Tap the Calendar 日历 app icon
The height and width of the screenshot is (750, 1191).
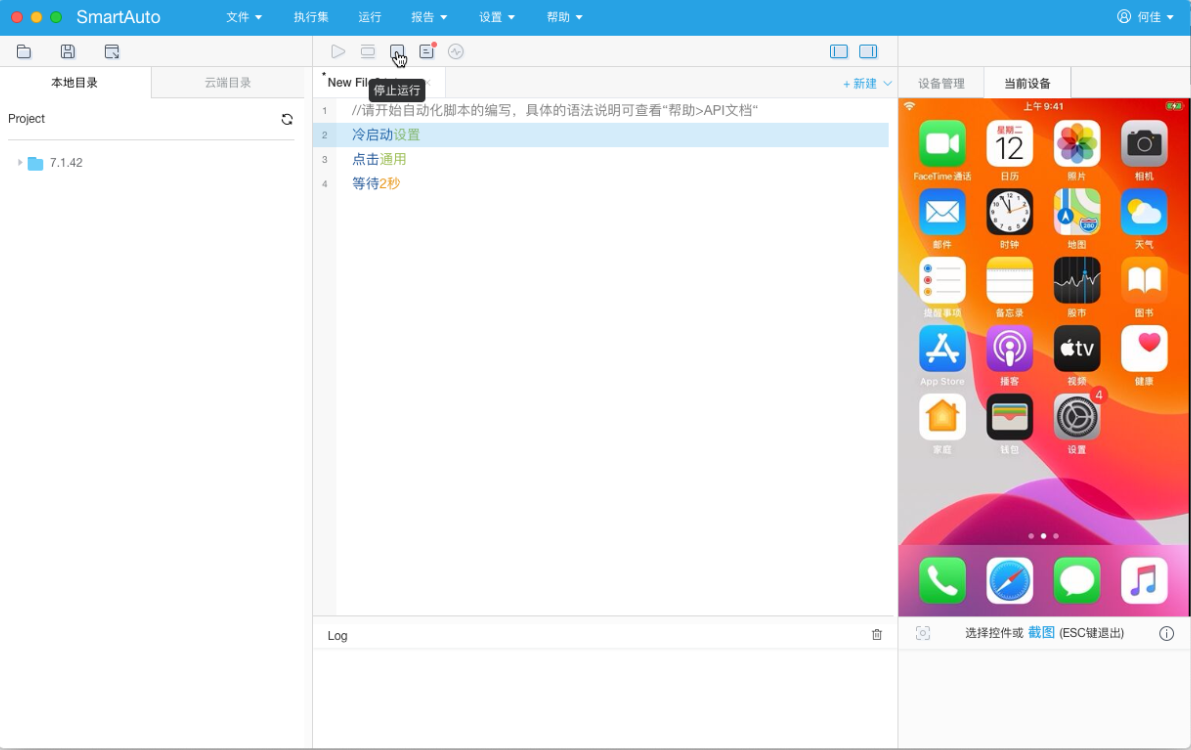coord(1009,144)
